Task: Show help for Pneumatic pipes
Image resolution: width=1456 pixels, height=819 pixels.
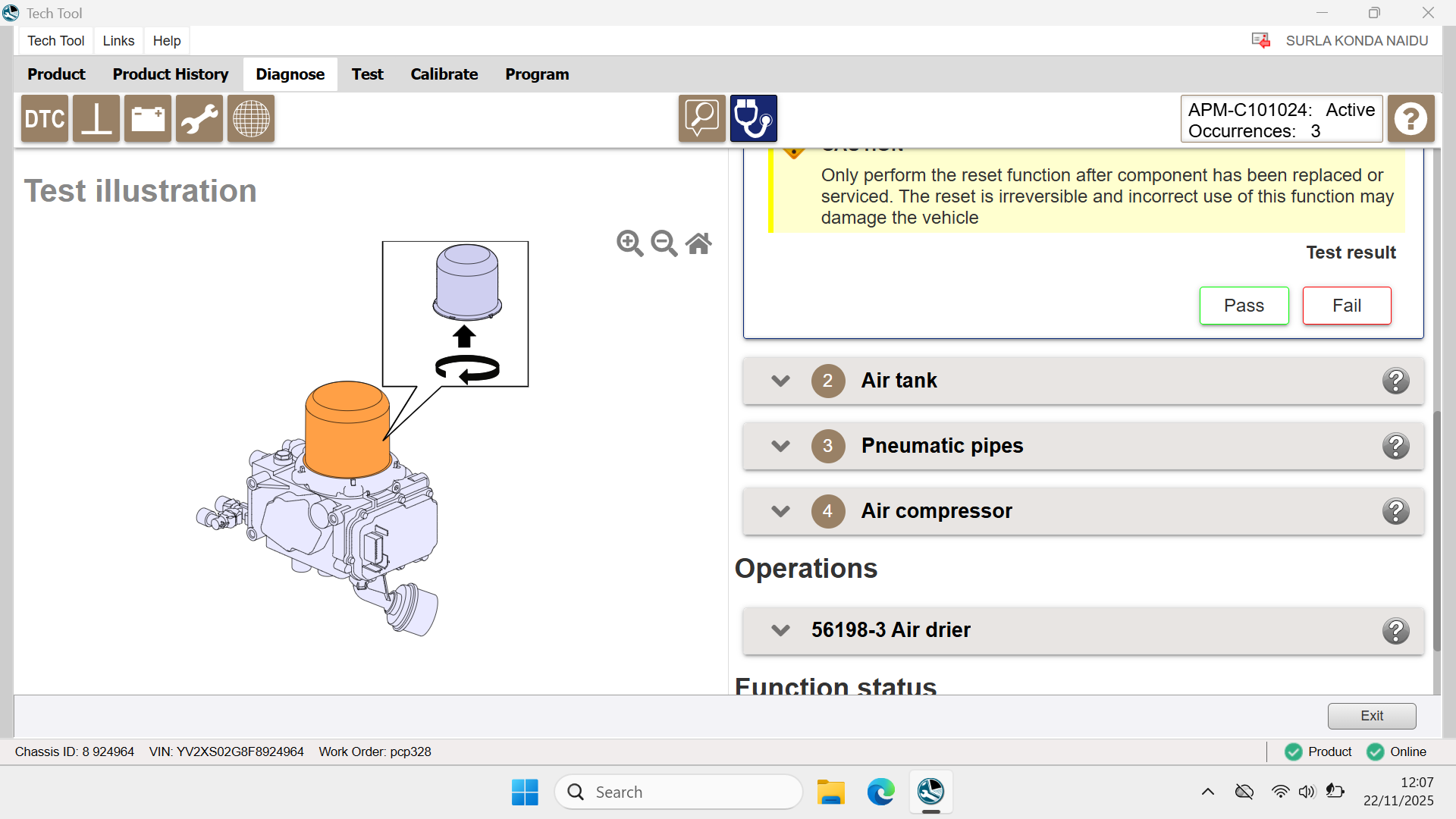Action: pyautogui.click(x=1396, y=446)
